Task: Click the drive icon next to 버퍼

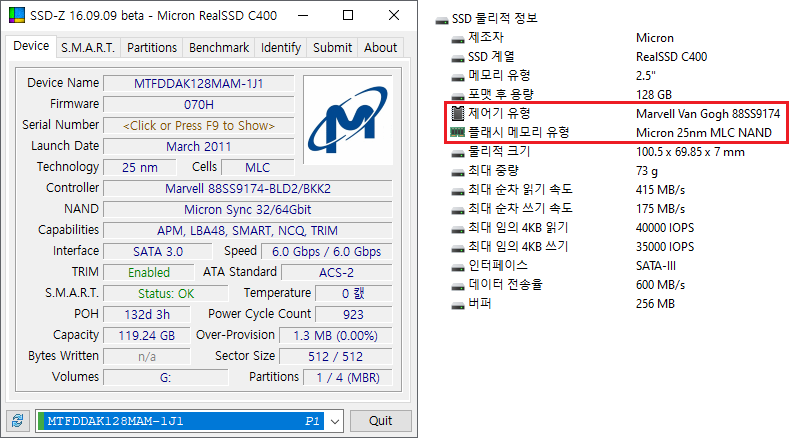Action: pyautogui.click(x=458, y=306)
